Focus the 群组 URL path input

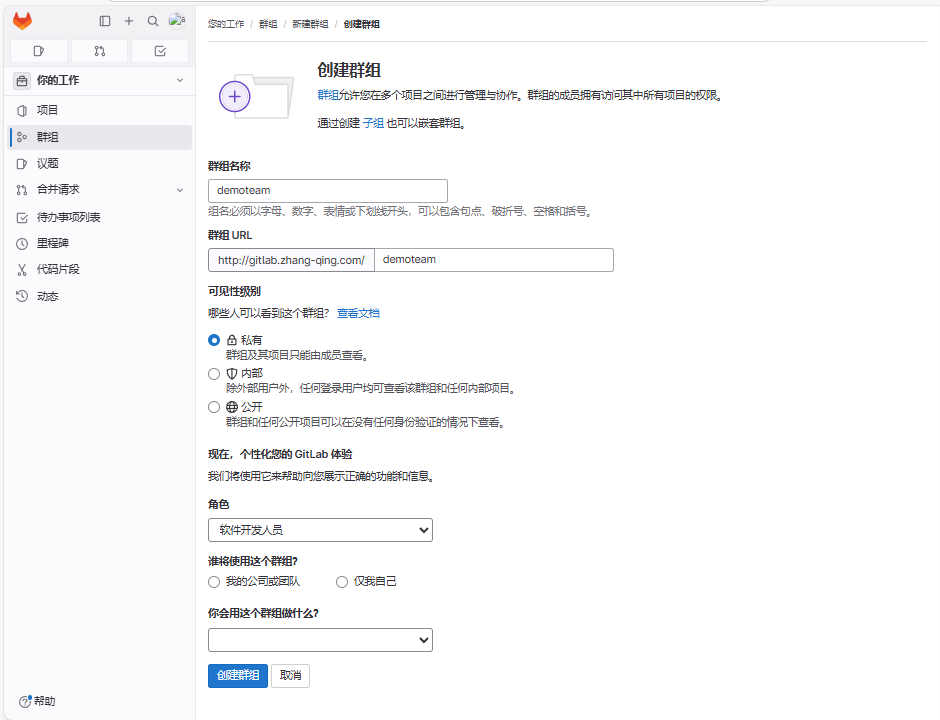tap(494, 260)
